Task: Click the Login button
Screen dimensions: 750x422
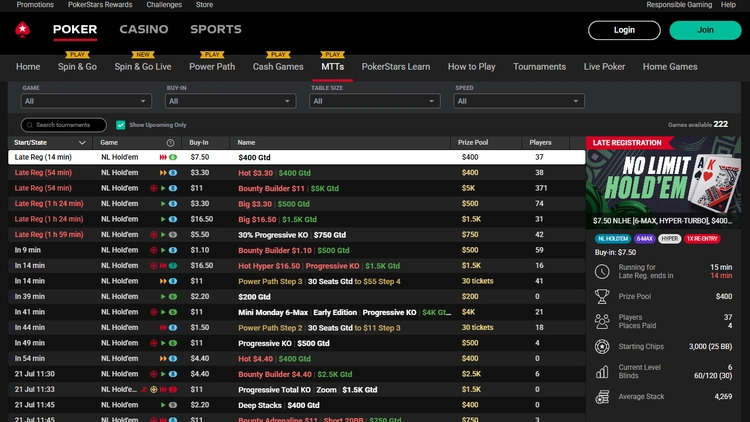Action: (x=624, y=30)
